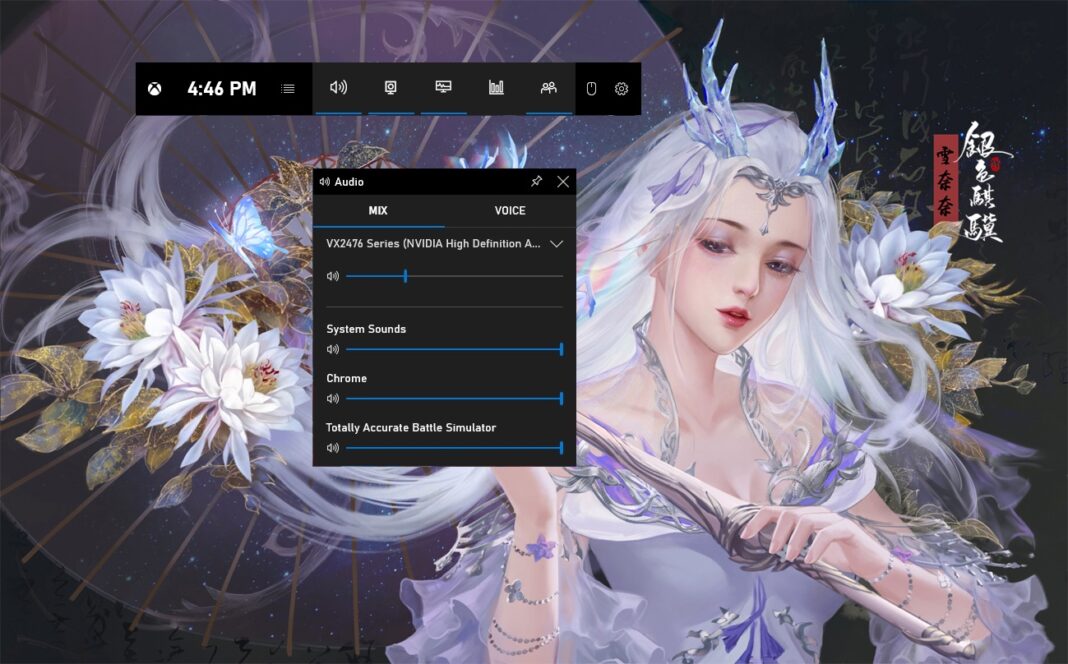Open the widget menu list icon
The image size is (1068, 664).
(x=288, y=89)
